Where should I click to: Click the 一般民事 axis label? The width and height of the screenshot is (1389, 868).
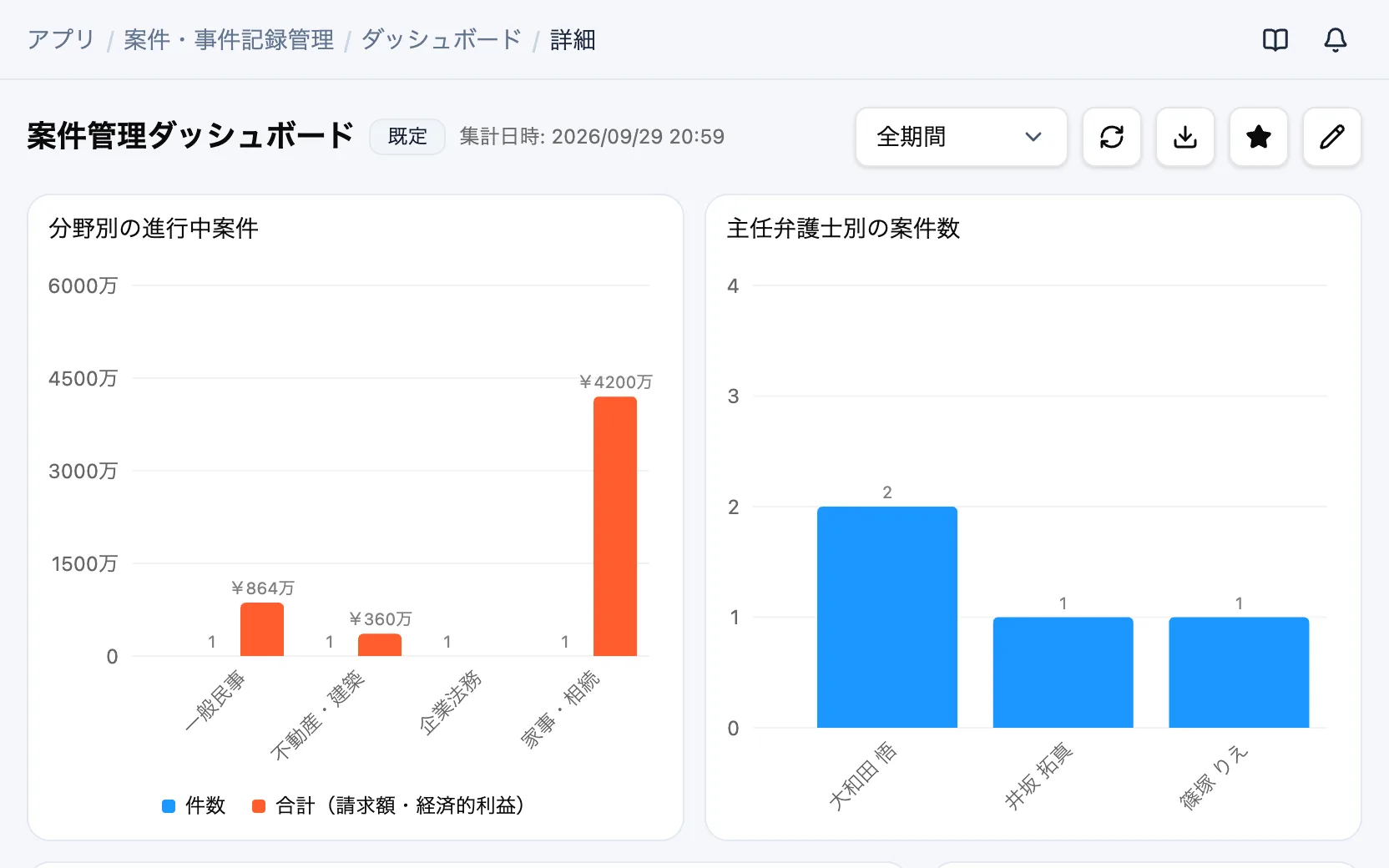pos(215,701)
